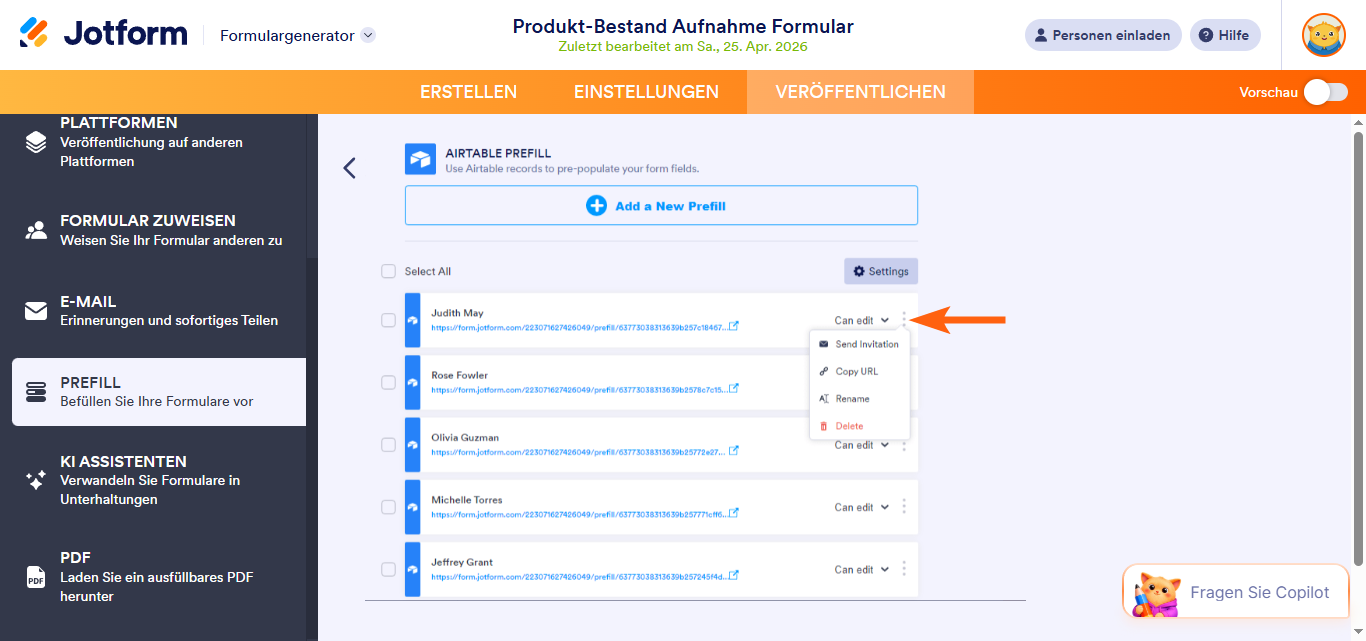The height and width of the screenshot is (641, 1366).
Task: Open Can edit dropdown for Jeffrey Grant
Action: 861,570
